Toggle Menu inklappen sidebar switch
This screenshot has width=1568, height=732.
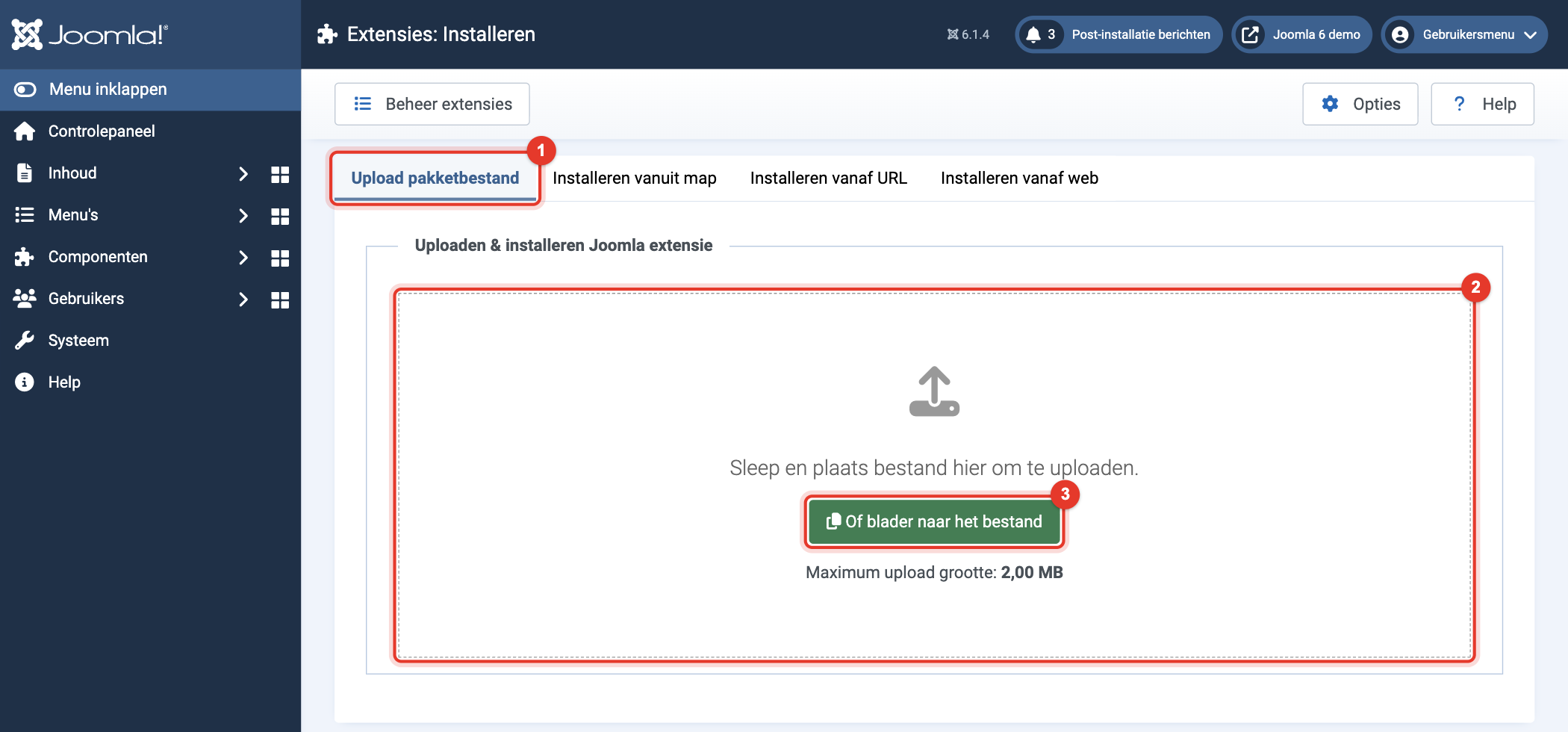(x=25, y=90)
